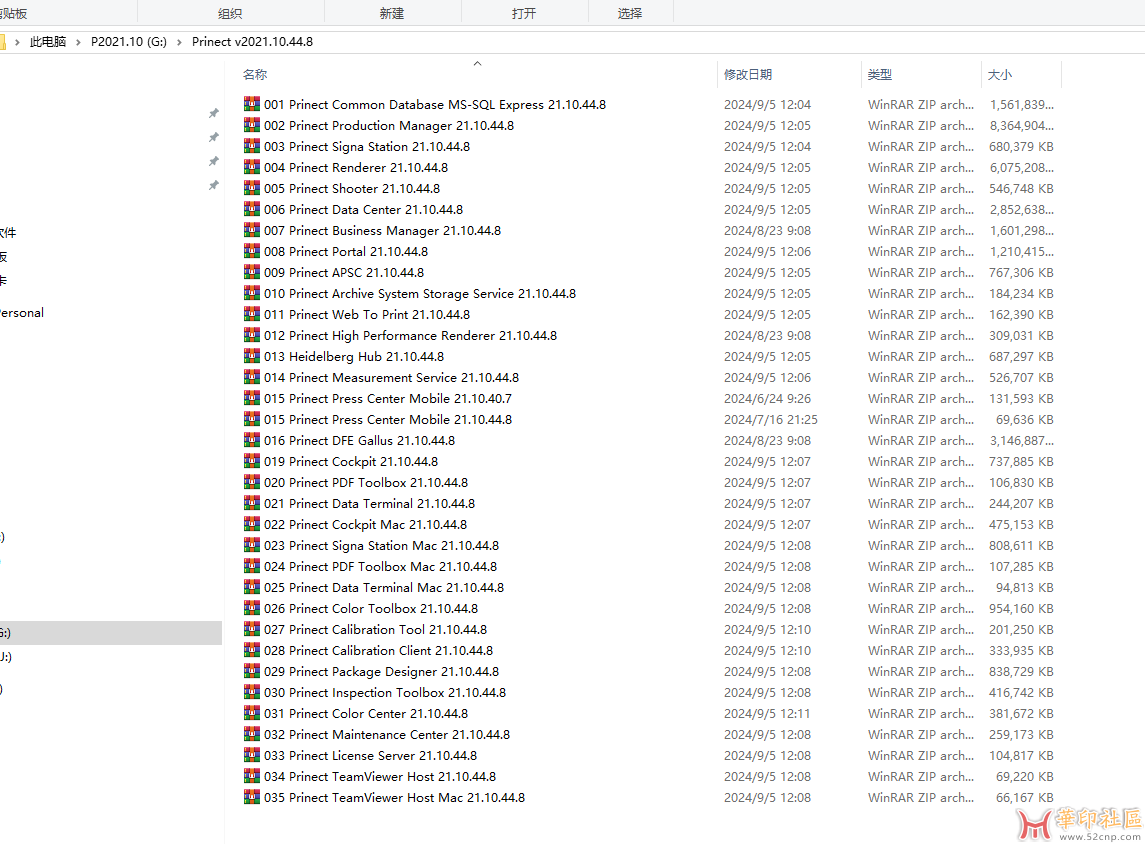The image size is (1145, 844).
Task: Select the ZIP icon of 027 Prinect Calibration Tool
Action: (252, 629)
